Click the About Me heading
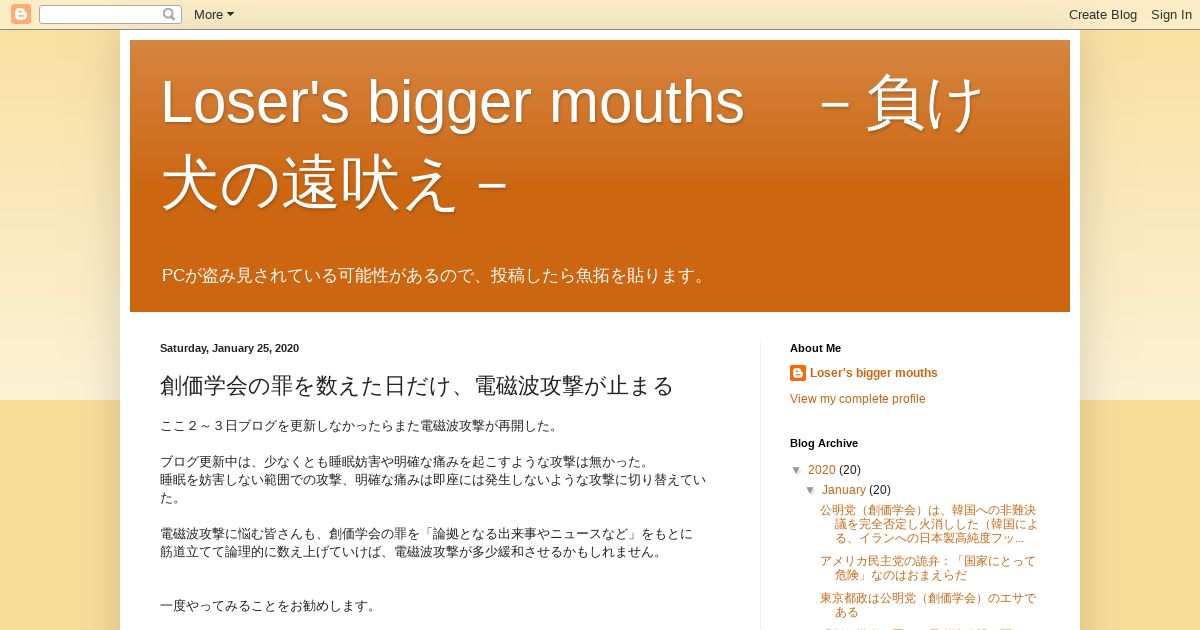The image size is (1200, 630). [x=815, y=348]
